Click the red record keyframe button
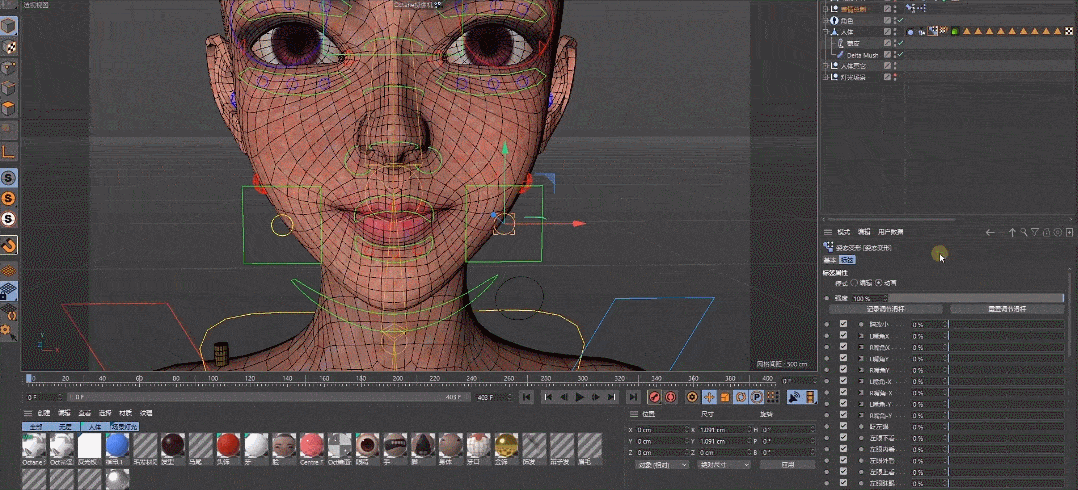 [655, 397]
